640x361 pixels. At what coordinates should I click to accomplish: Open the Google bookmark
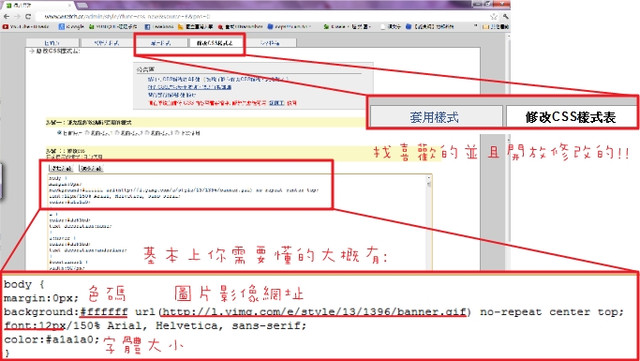point(72,27)
